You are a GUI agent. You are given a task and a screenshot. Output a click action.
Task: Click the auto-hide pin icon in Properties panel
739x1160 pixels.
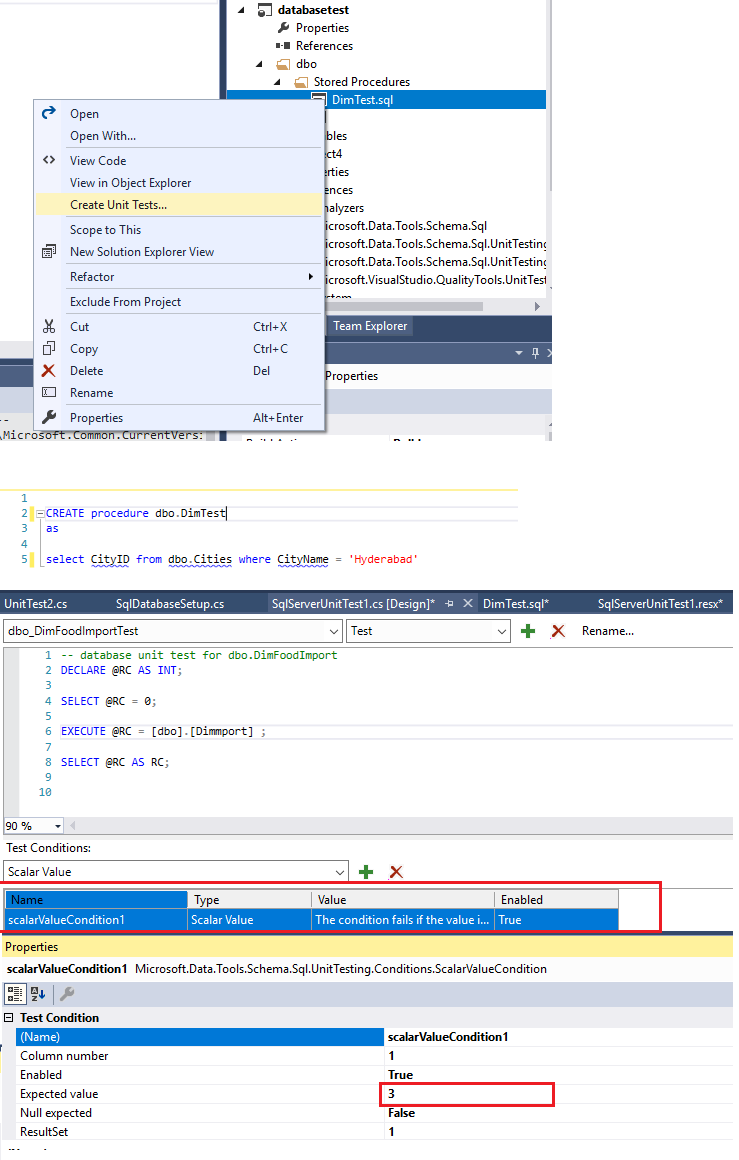[536, 353]
